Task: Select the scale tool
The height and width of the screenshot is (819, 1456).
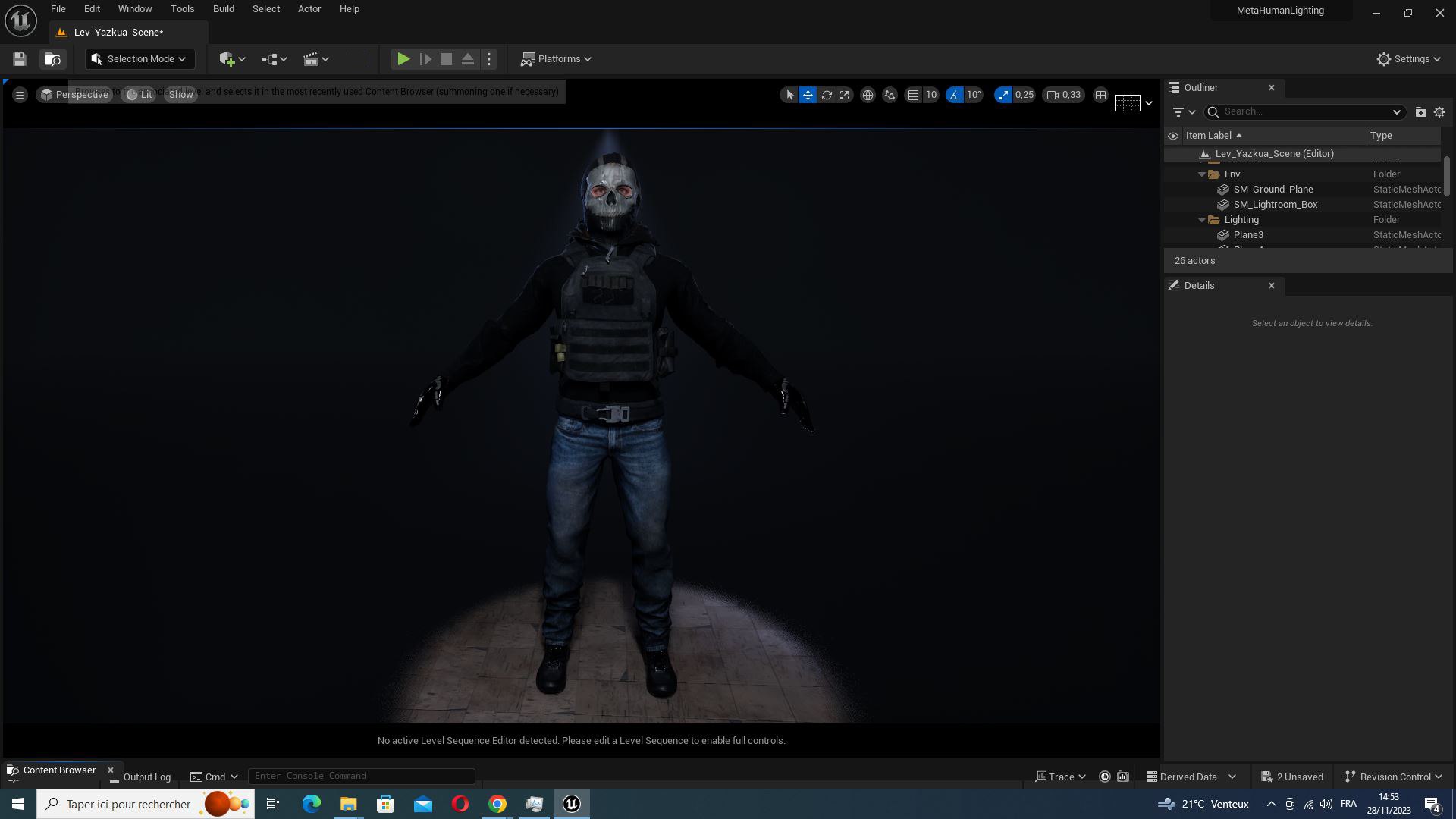Action: coord(844,95)
